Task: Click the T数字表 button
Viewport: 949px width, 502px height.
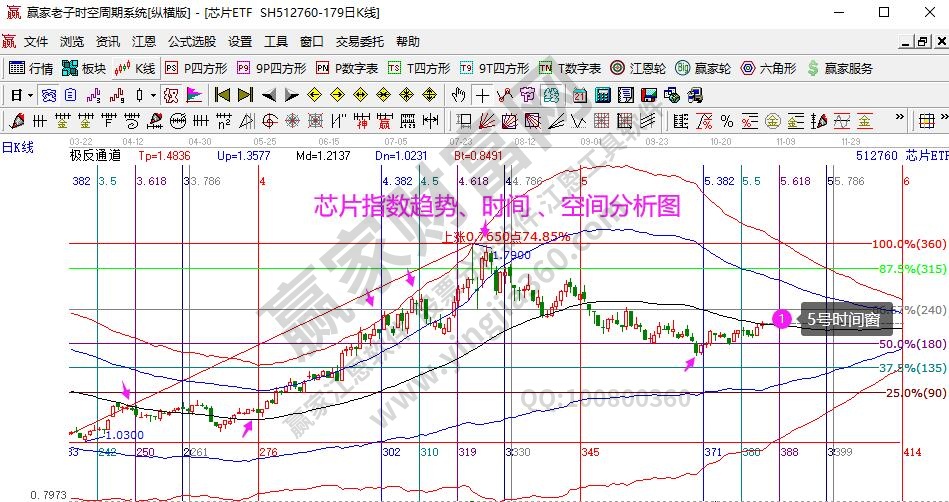Action: click(570, 68)
